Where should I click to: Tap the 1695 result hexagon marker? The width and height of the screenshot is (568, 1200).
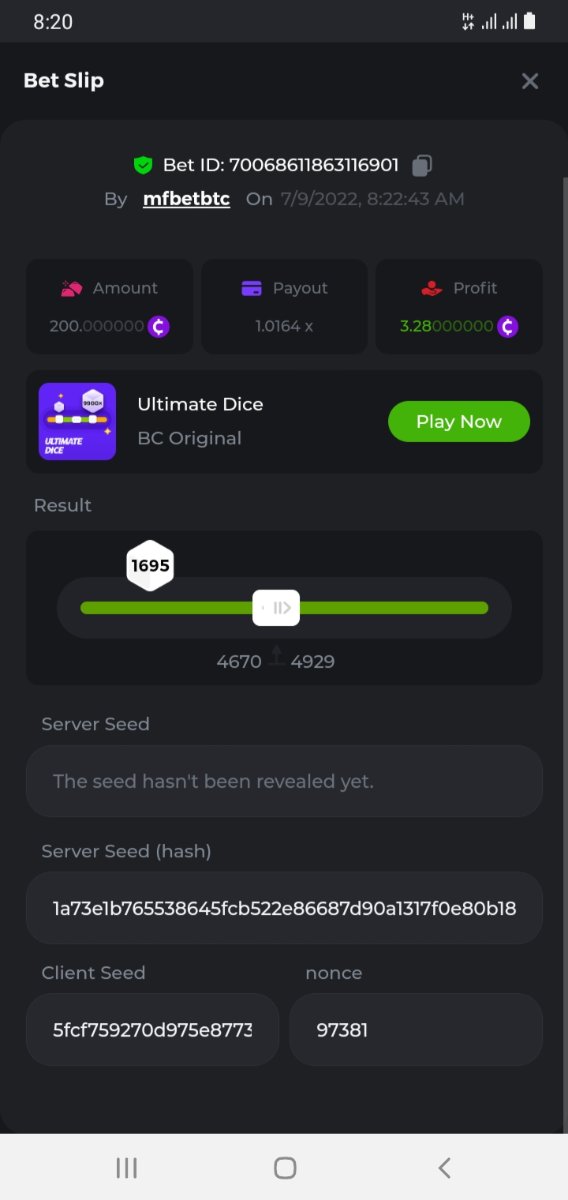coord(150,566)
